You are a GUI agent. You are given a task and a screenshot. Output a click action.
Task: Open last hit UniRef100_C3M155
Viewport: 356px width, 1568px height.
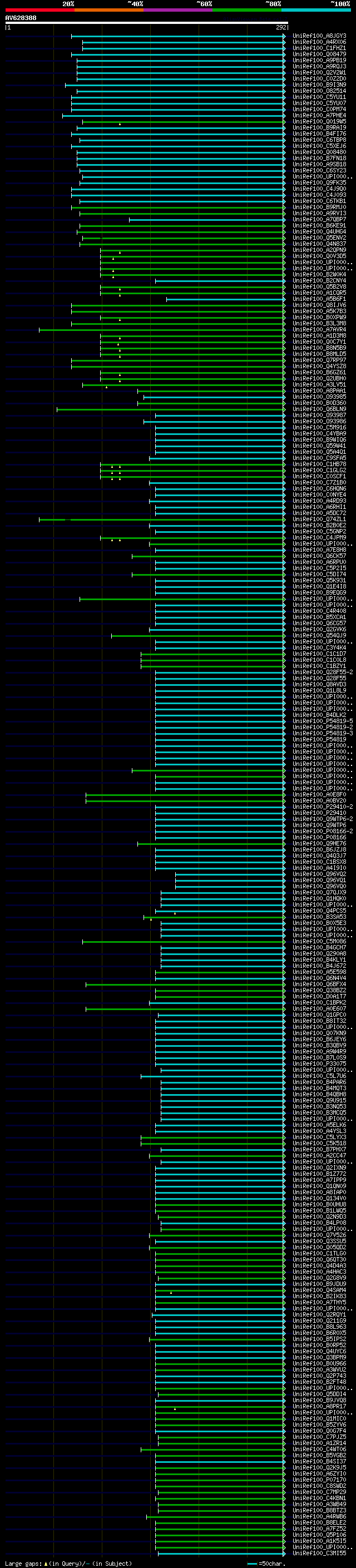pyautogui.click(x=319, y=1554)
